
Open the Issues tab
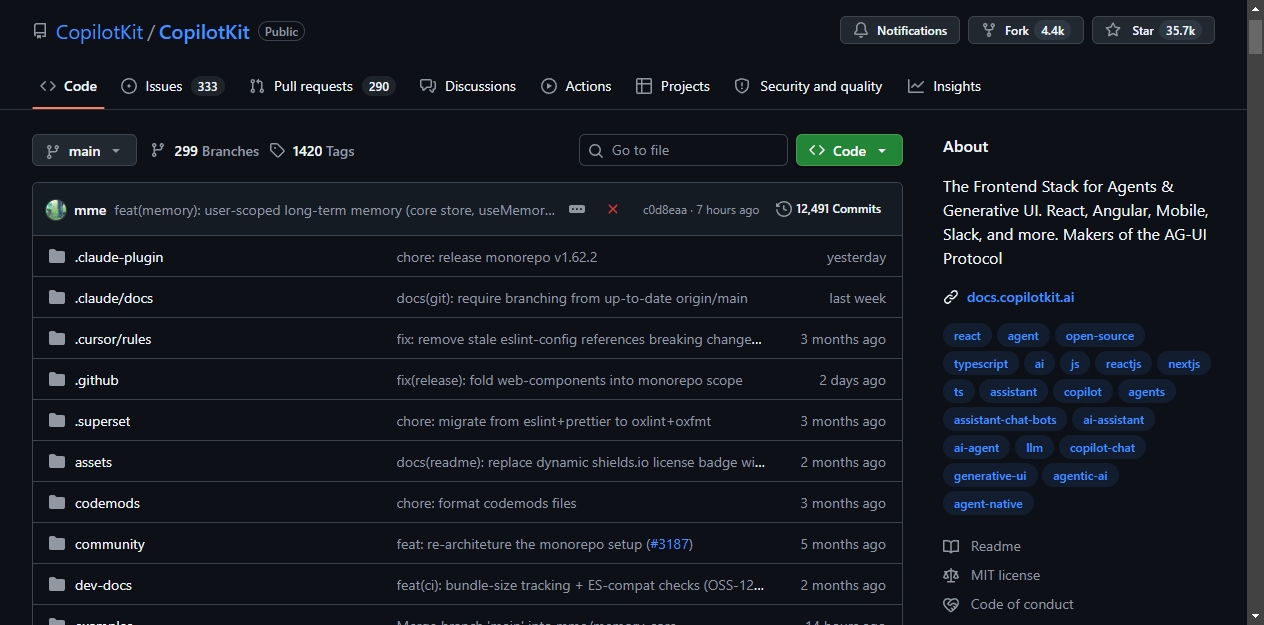pyautogui.click(x=172, y=86)
